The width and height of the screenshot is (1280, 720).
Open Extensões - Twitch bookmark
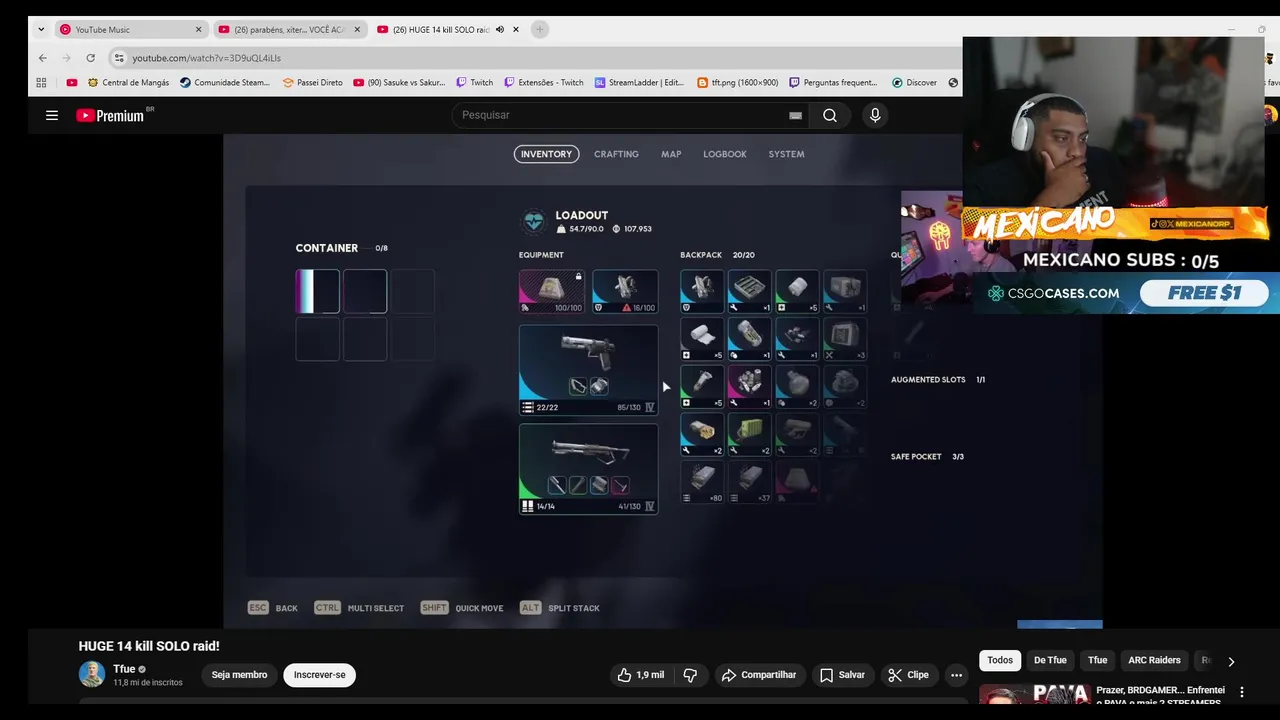click(544, 83)
